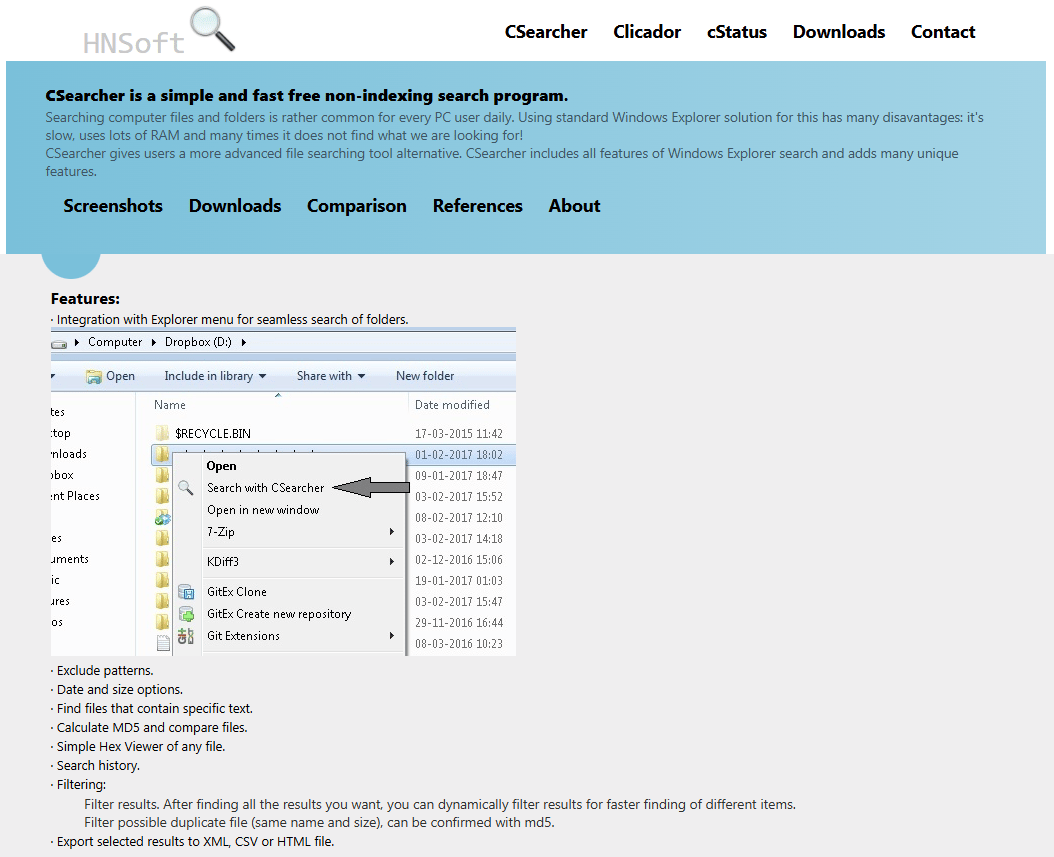Open the Share with dropdown
The height and width of the screenshot is (857, 1054).
(x=362, y=376)
